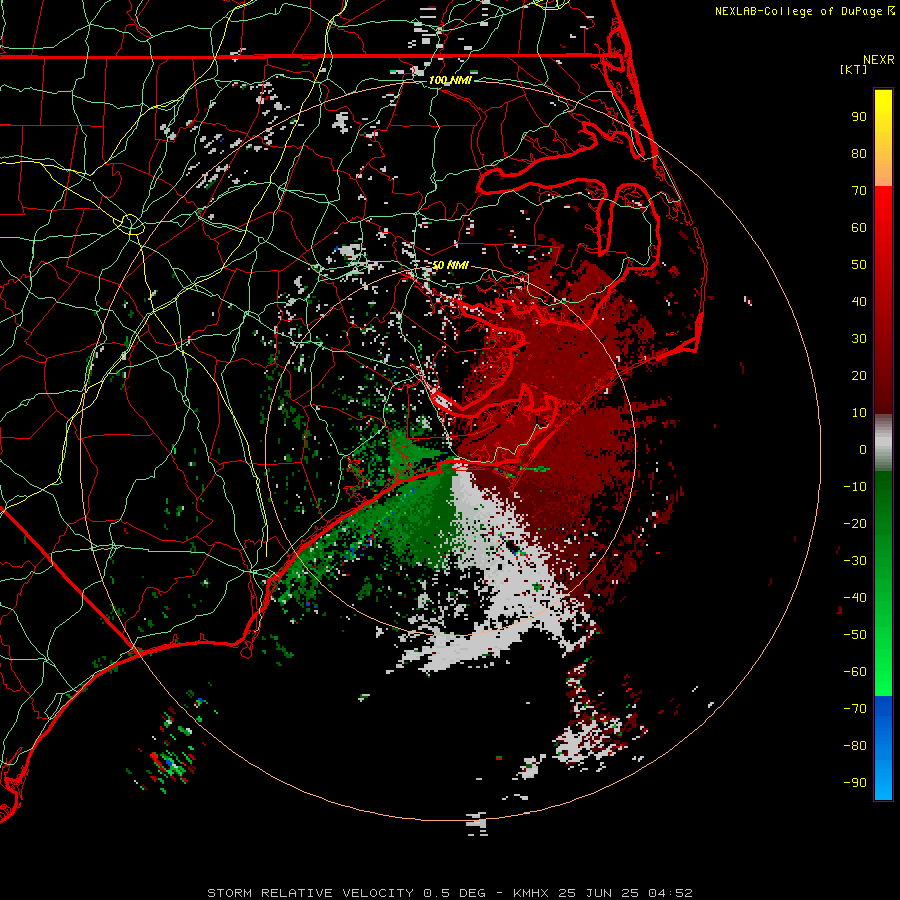
Task: Click the NEXR label above the scale
Action: coord(879,60)
